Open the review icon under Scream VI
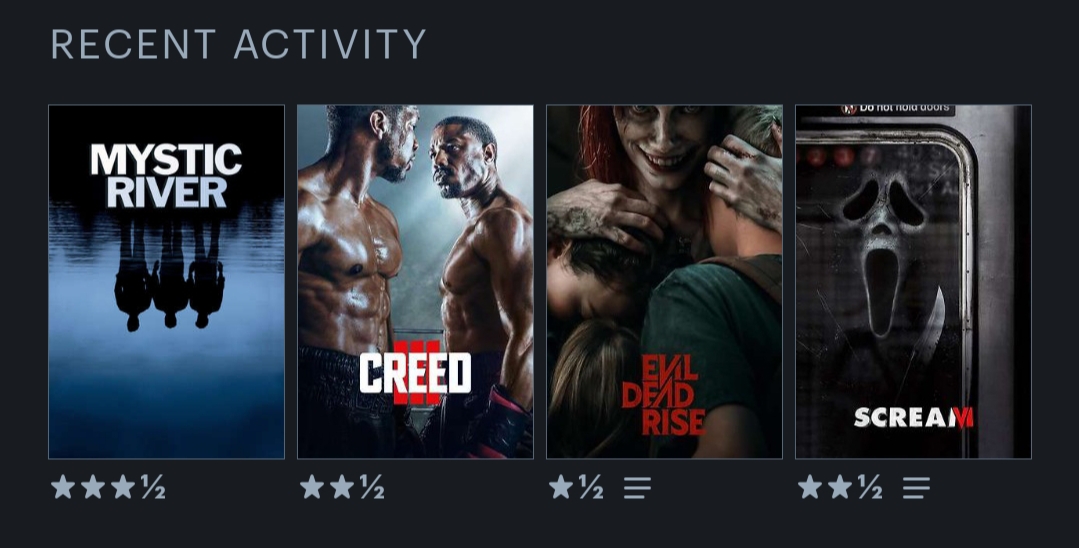 click(x=916, y=487)
